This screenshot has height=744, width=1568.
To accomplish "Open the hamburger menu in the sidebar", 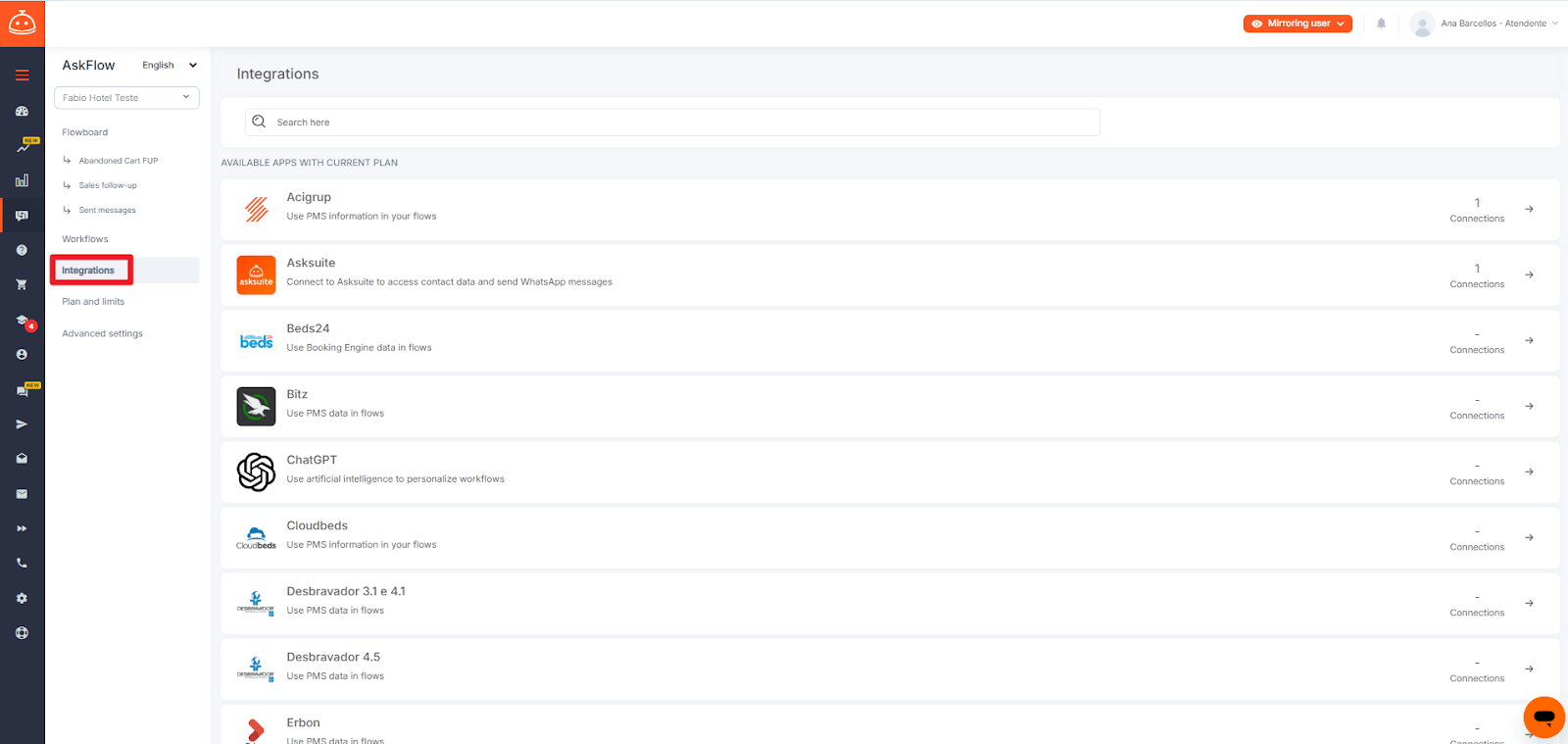I will pos(22,75).
